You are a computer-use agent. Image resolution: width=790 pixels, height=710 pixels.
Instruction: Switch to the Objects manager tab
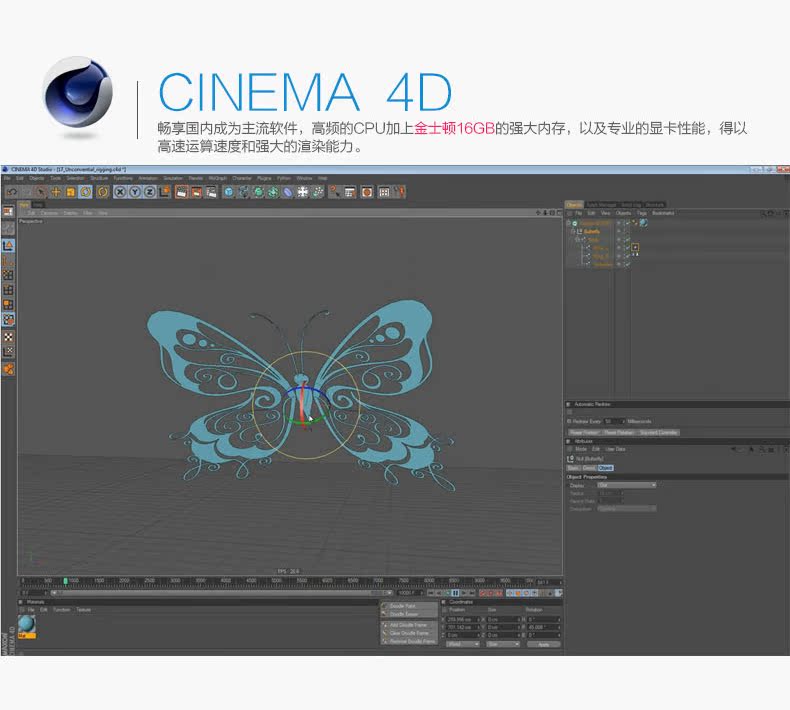[574, 205]
